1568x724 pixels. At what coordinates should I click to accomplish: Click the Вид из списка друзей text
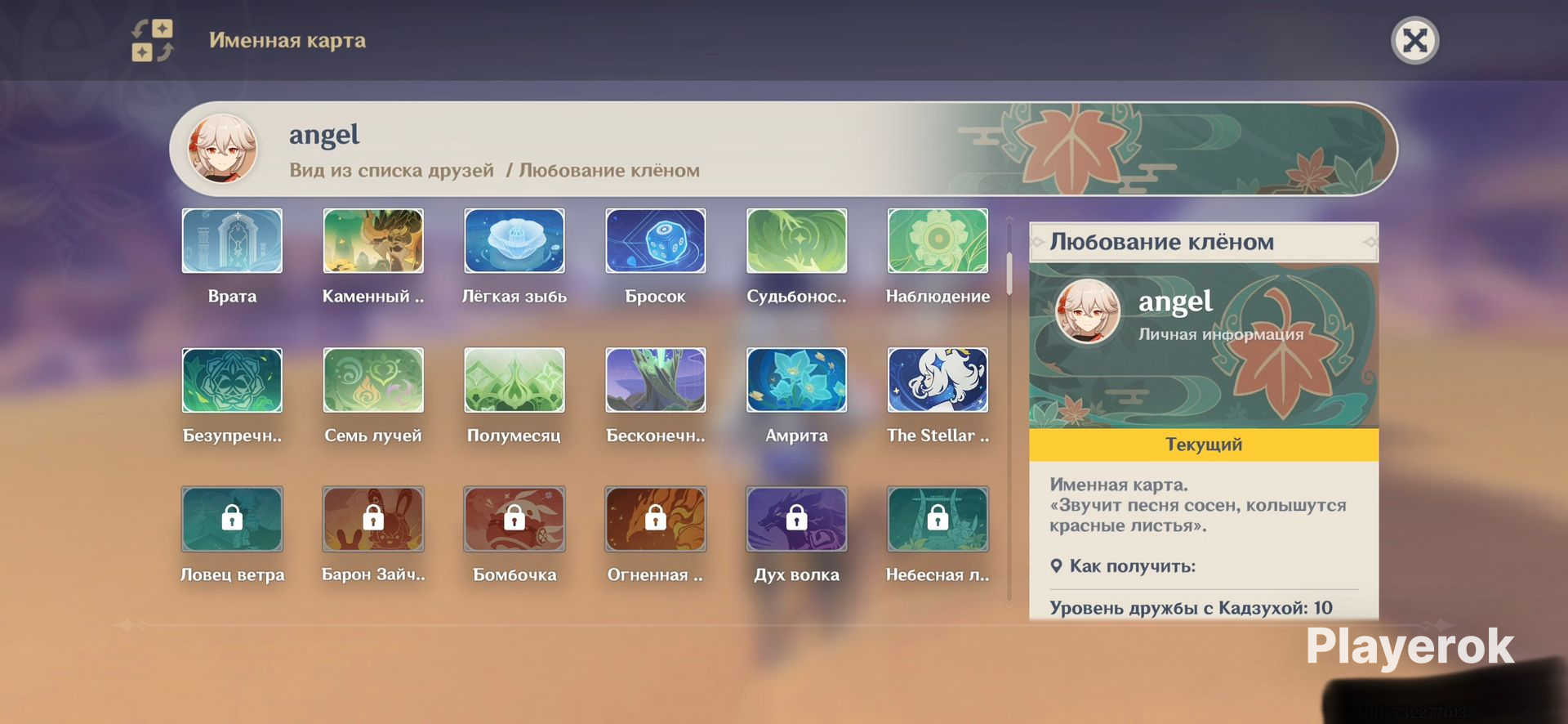click(391, 170)
